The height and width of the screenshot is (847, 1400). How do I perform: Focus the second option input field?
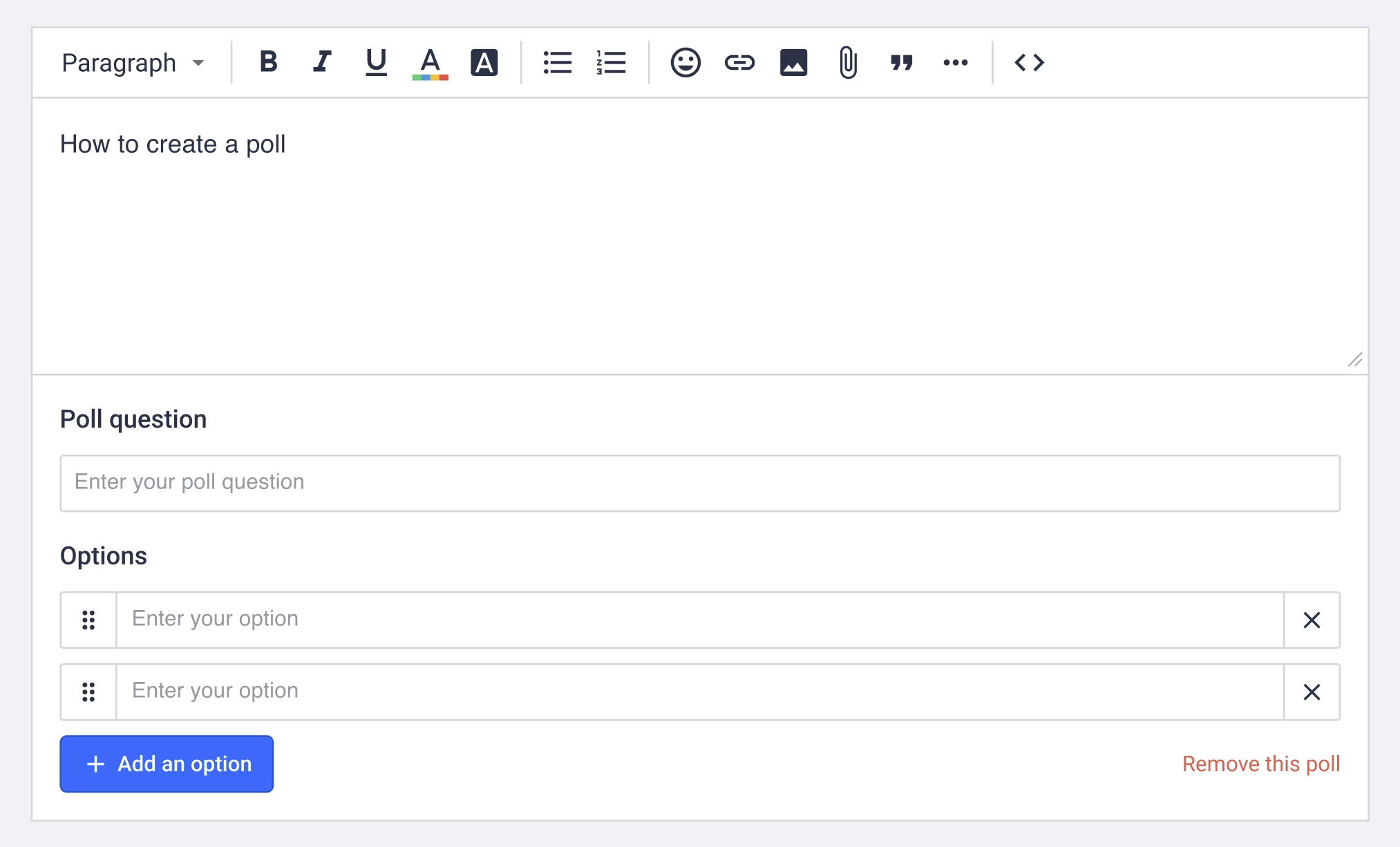click(x=699, y=692)
